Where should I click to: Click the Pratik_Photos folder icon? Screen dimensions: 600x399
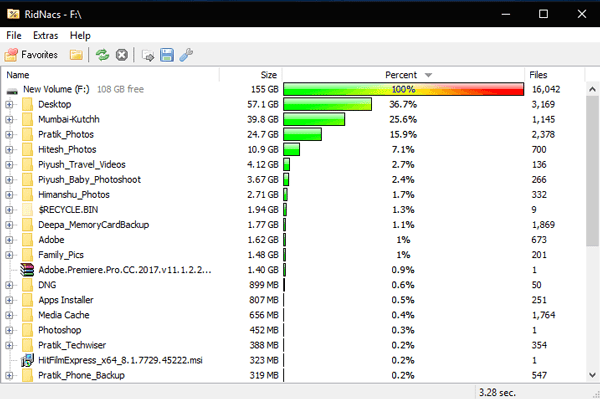coord(27,134)
